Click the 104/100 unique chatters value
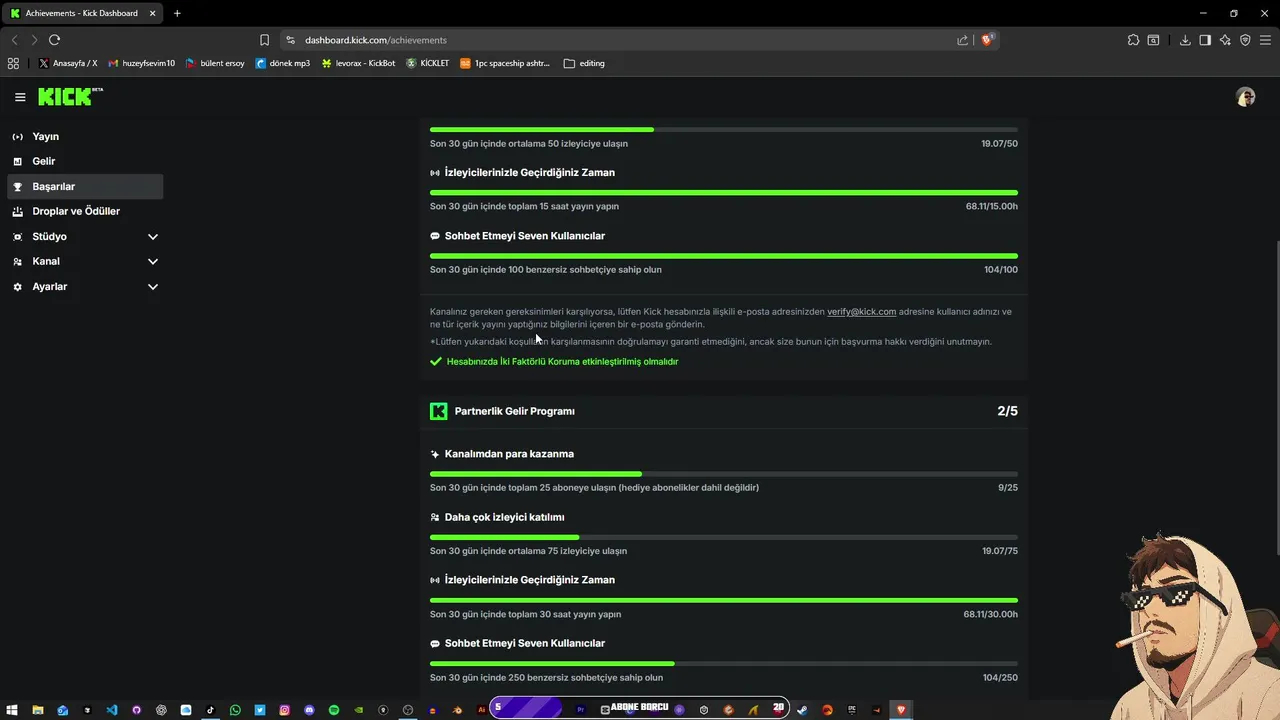Screen dimensions: 1280x720 click(x=1001, y=269)
